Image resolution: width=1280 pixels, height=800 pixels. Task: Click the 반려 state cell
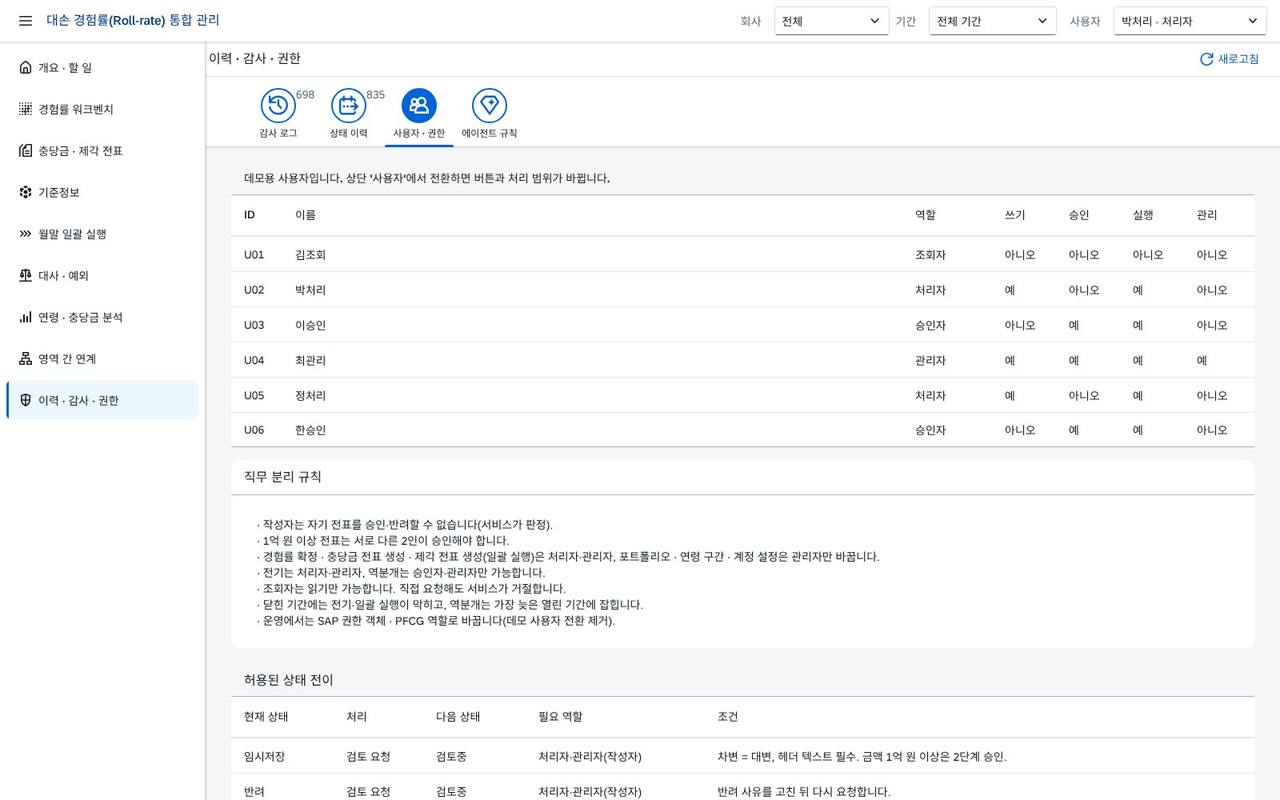pos(254,792)
